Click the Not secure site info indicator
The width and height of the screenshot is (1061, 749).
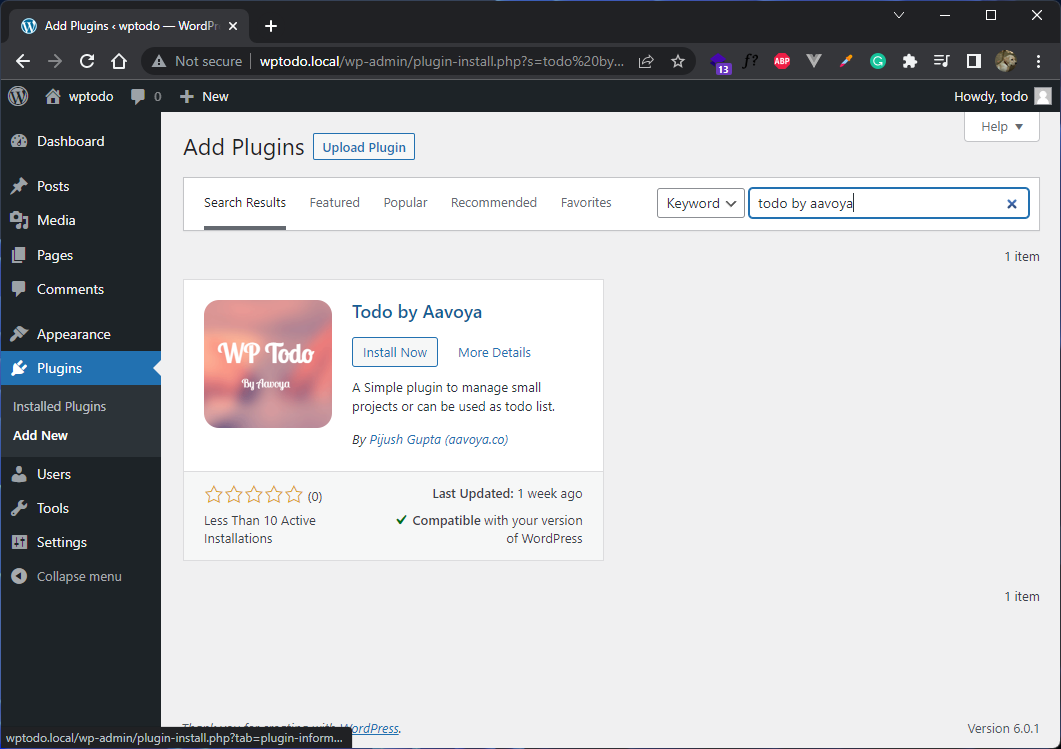[197, 61]
